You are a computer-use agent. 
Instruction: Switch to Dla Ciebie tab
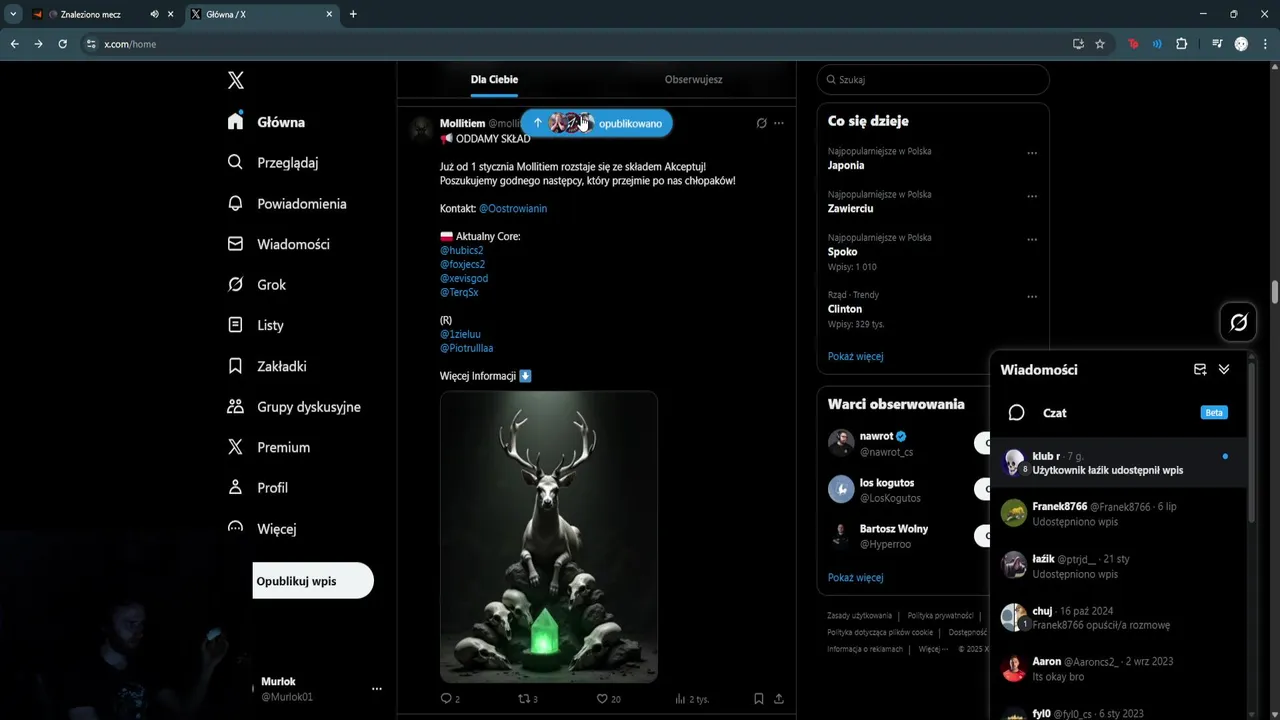(494, 79)
